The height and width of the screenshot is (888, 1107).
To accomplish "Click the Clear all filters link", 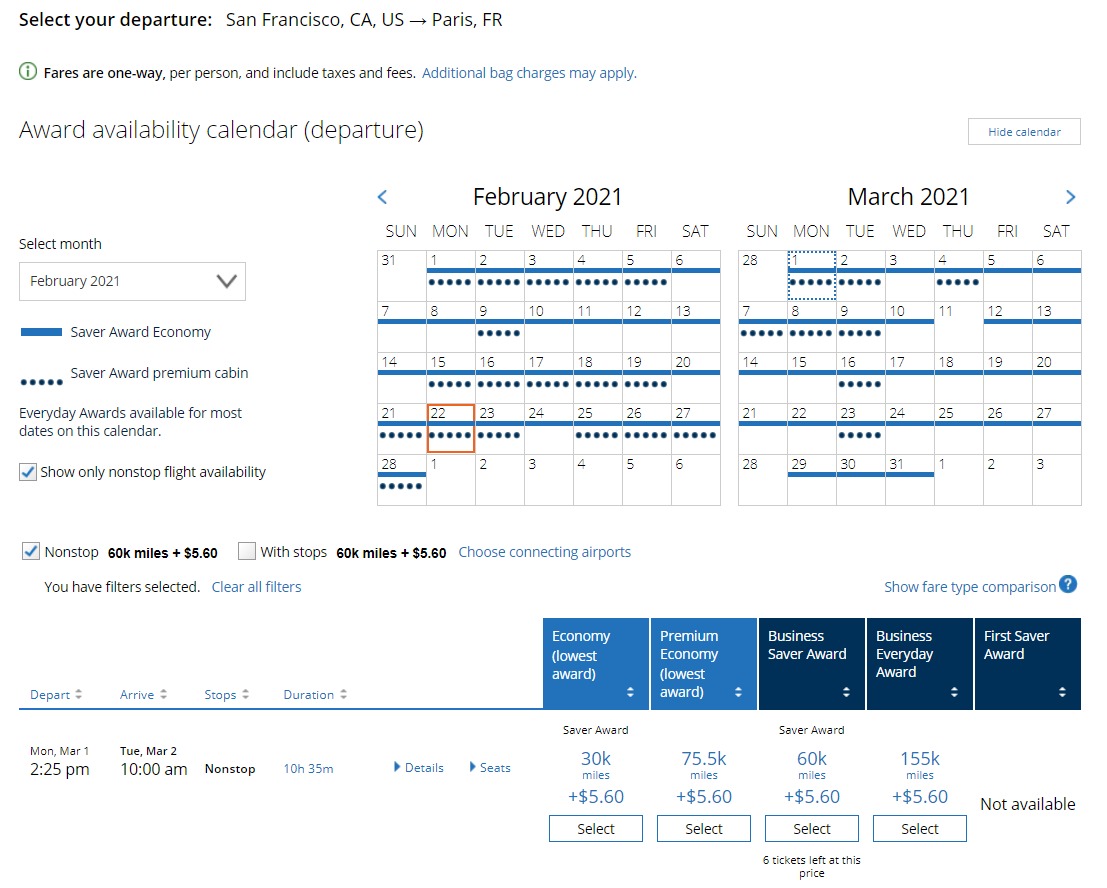I will (256, 587).
